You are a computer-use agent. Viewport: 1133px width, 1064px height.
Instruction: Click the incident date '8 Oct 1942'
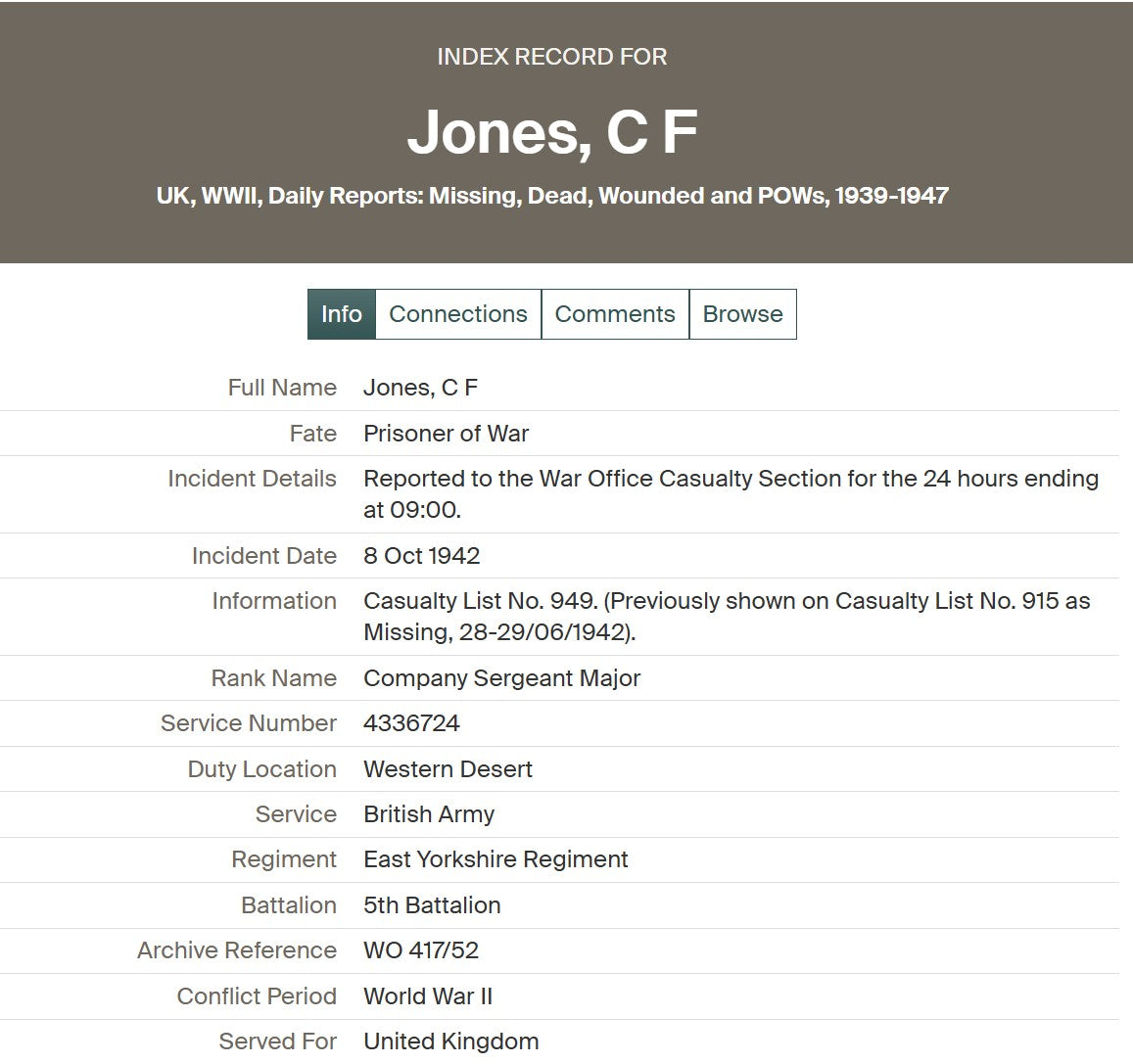click(x=421, y=556)
